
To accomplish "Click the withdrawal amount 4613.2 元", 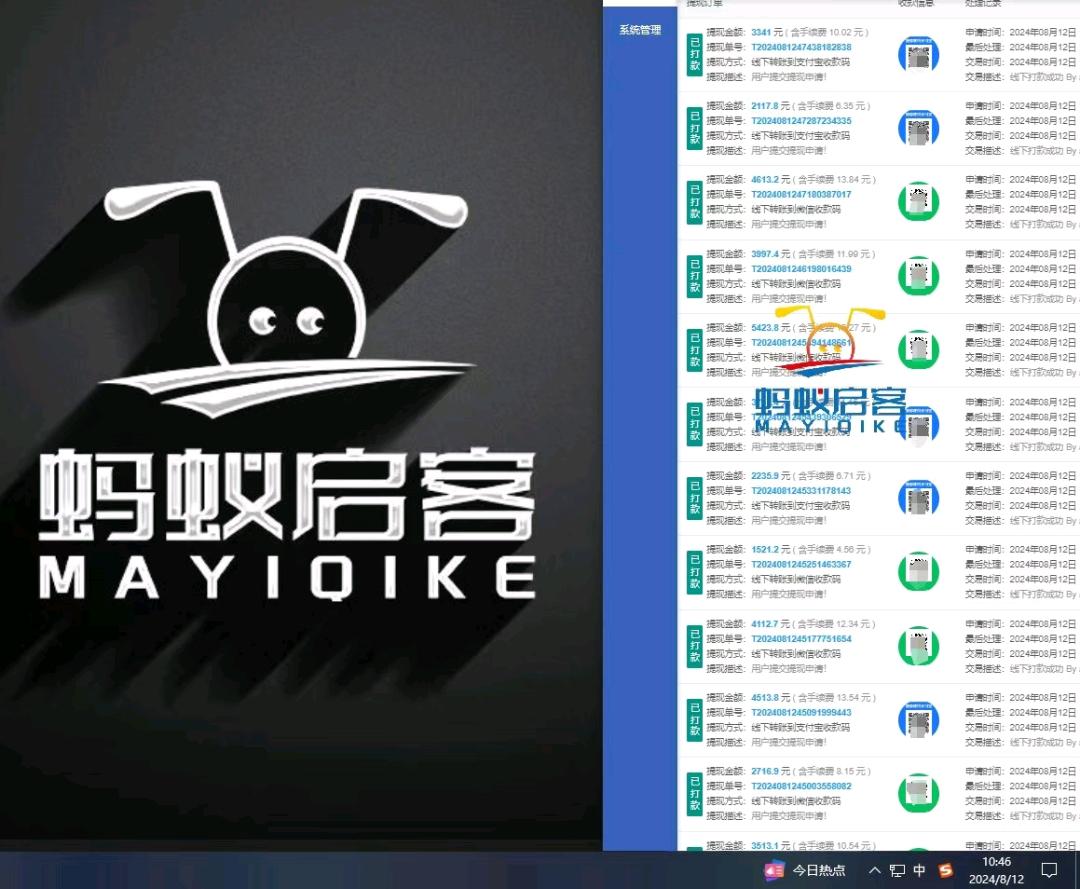I will point(771,180).
